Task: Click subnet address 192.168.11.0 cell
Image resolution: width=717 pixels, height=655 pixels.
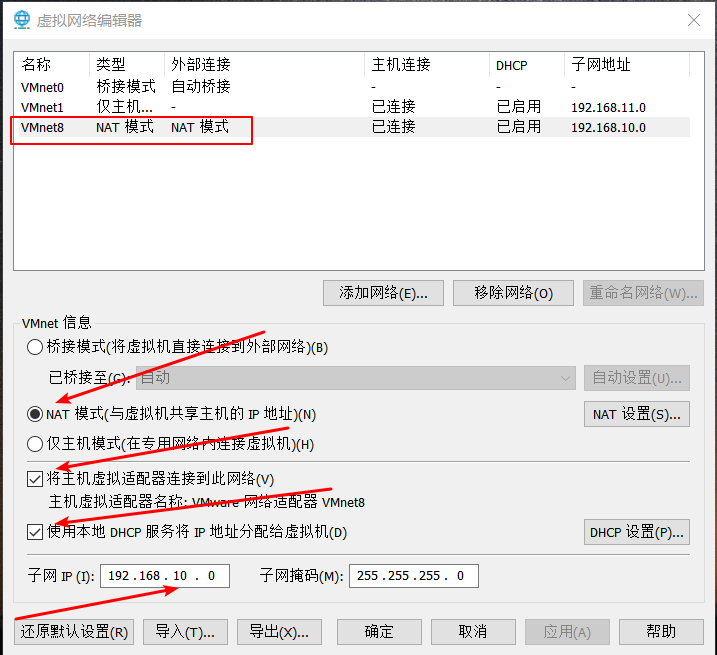Action: (x=608, y=107)
